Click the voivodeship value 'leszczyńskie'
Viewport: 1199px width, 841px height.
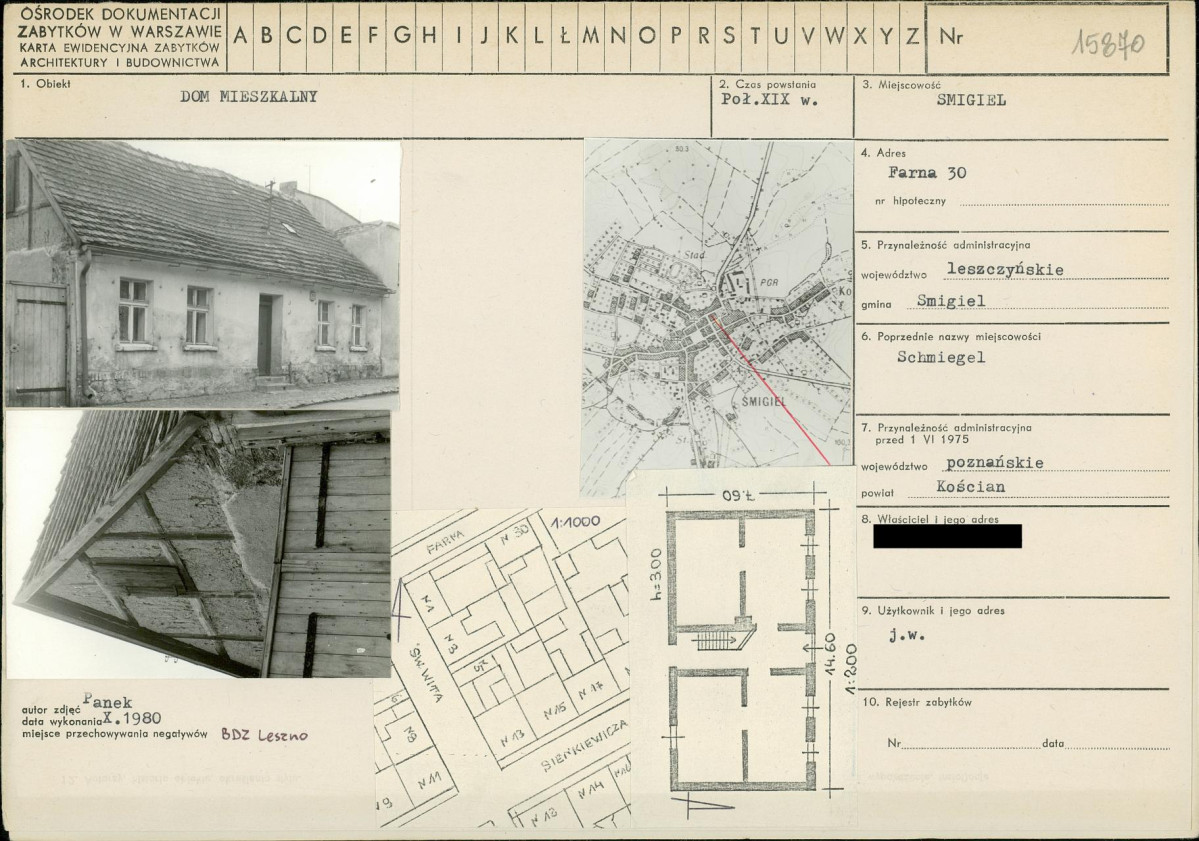[x=1004, y=269]
